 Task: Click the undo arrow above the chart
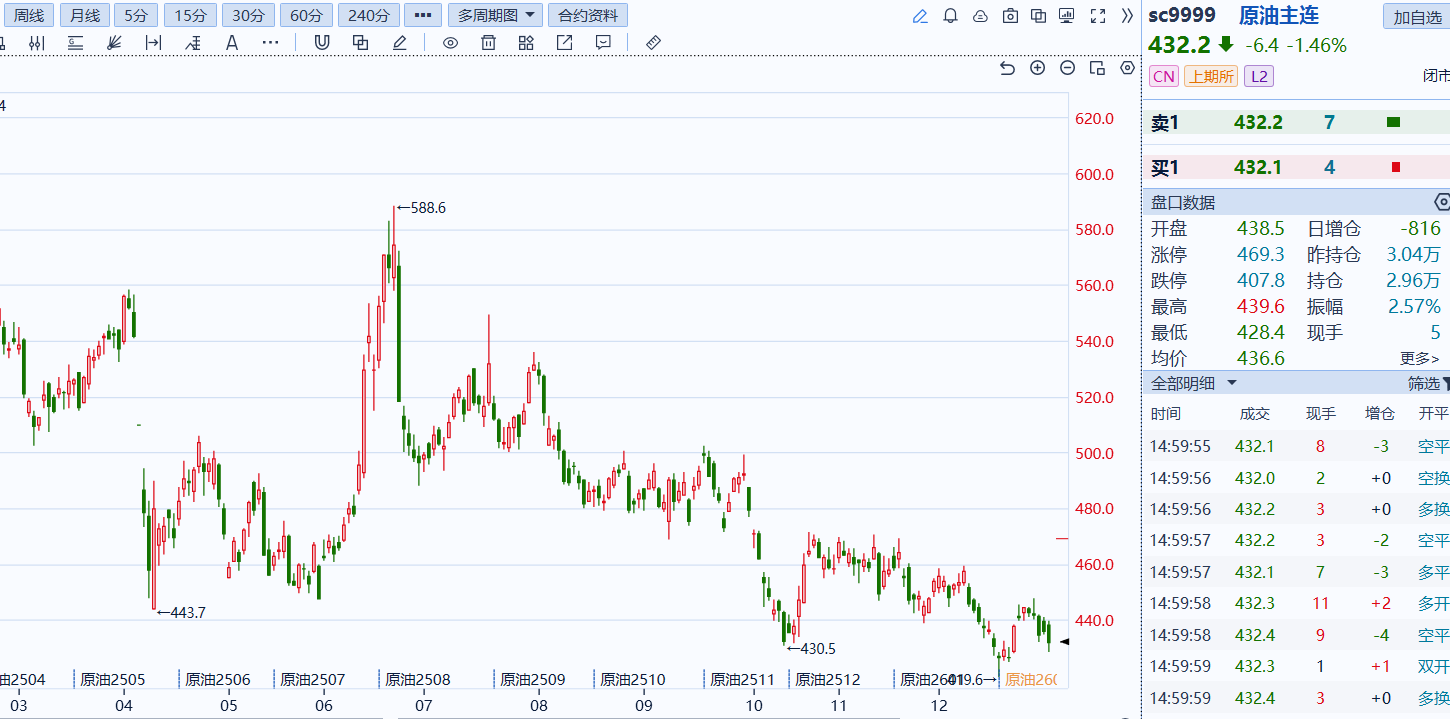(x=1007, y=68)
